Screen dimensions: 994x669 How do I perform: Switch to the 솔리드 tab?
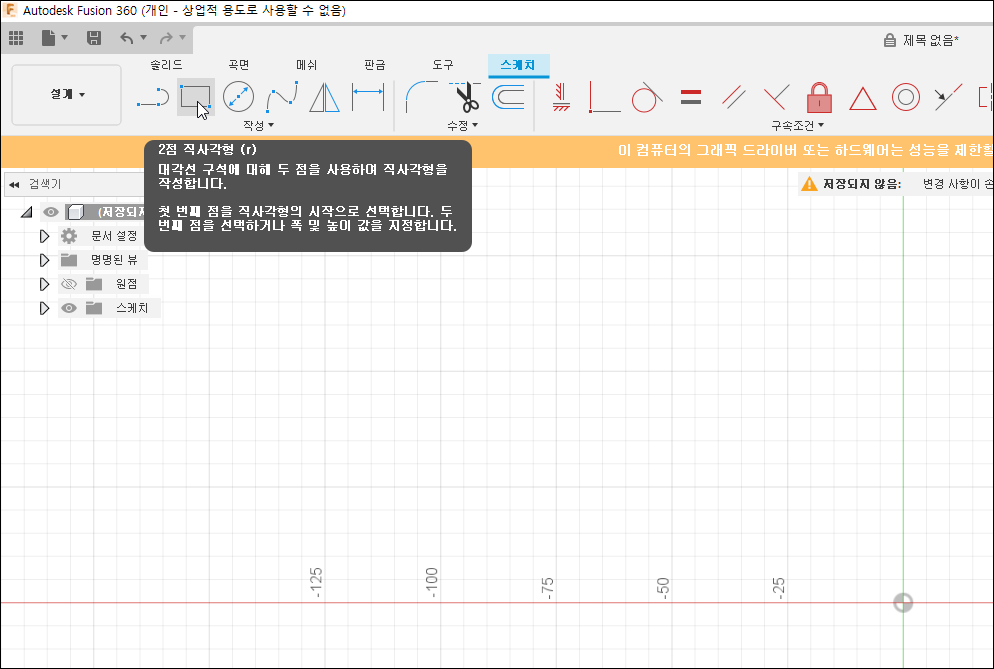[166, 65]
